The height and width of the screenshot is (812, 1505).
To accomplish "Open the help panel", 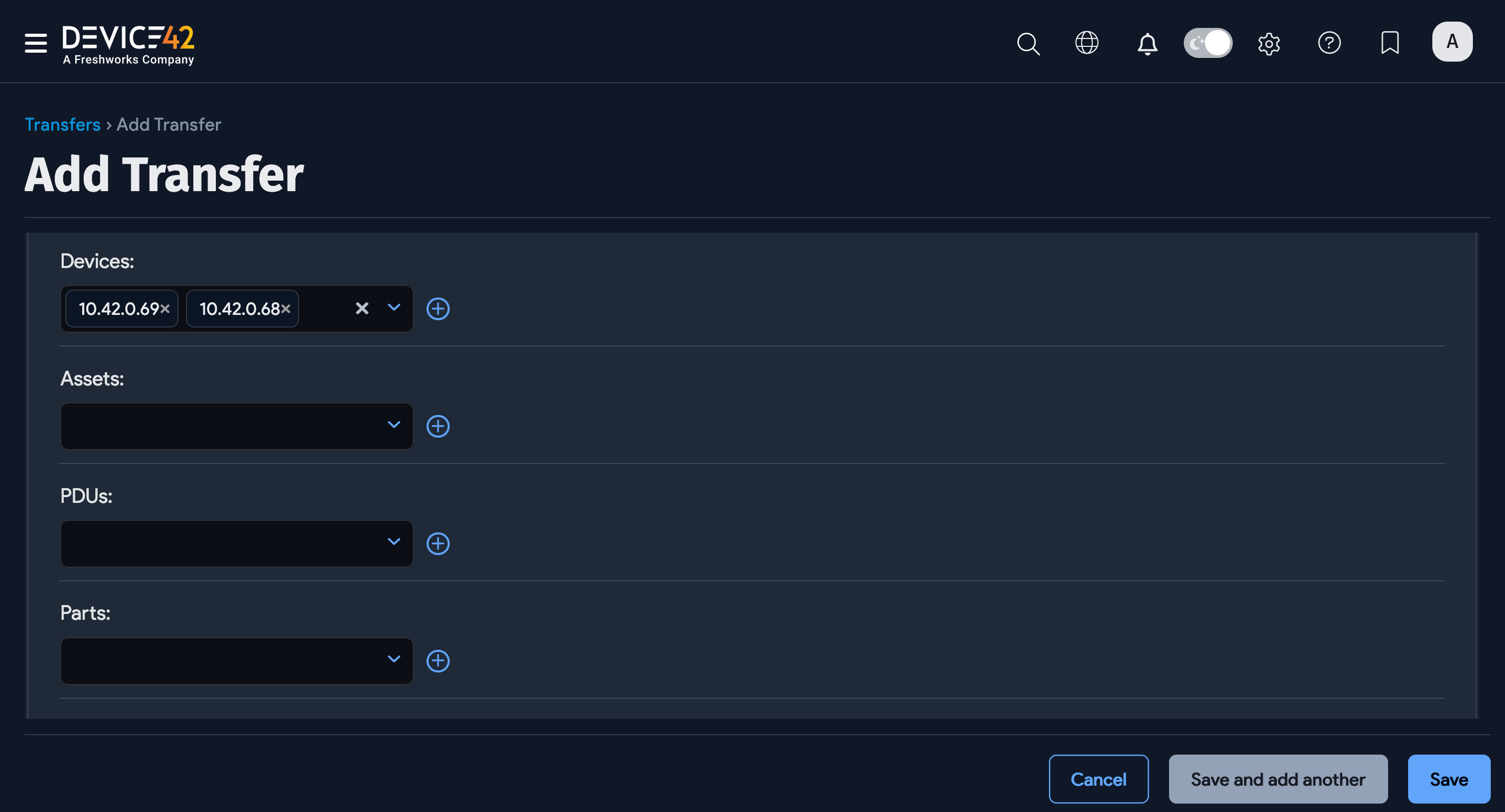I will (1329, 42).
